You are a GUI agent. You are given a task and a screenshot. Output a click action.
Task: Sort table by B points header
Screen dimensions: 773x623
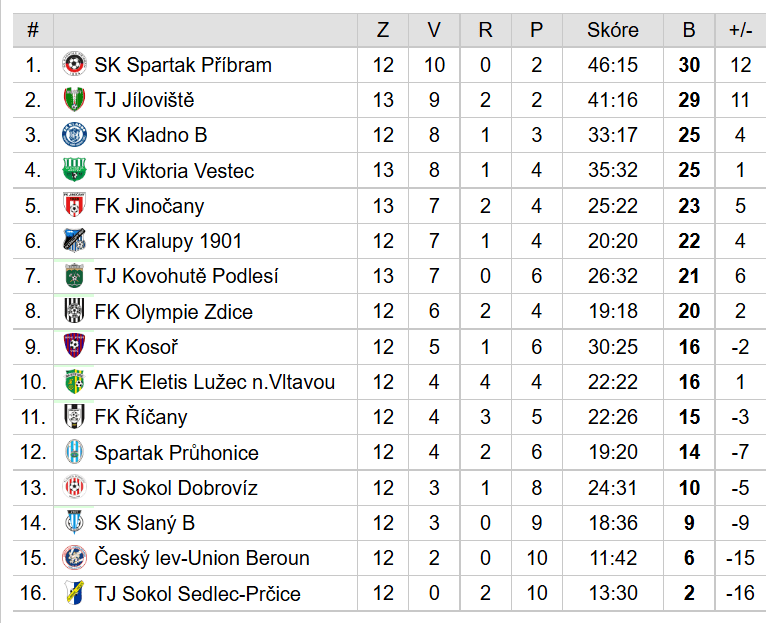tap(689, 30)
